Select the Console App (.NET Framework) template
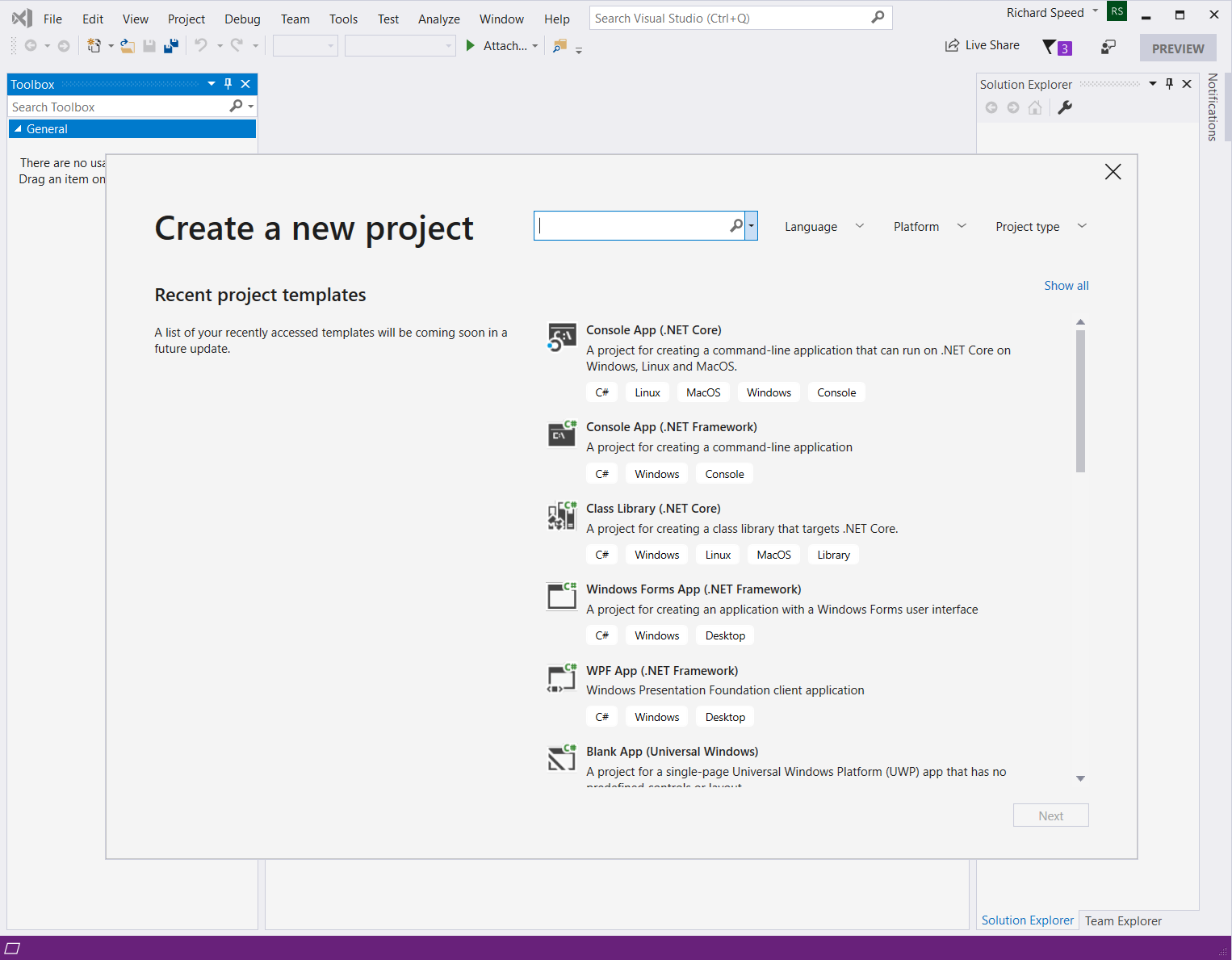The image size is (1232, 960). click(x=807, y=451)
